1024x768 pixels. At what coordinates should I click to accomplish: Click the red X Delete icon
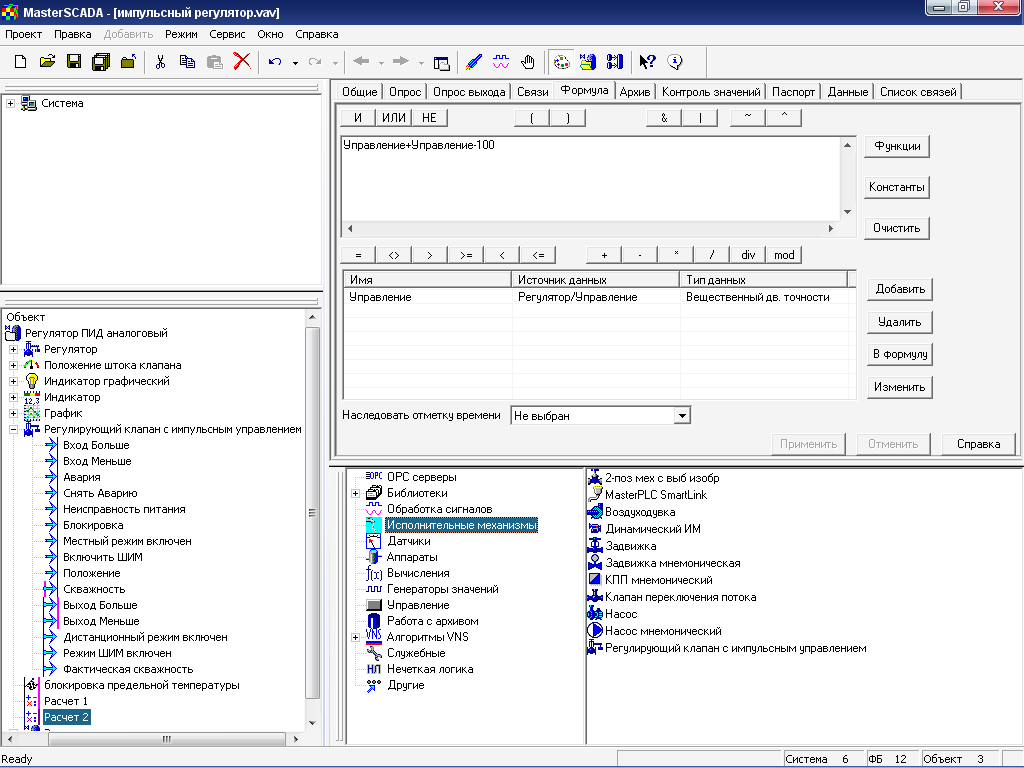coord(242,62)
